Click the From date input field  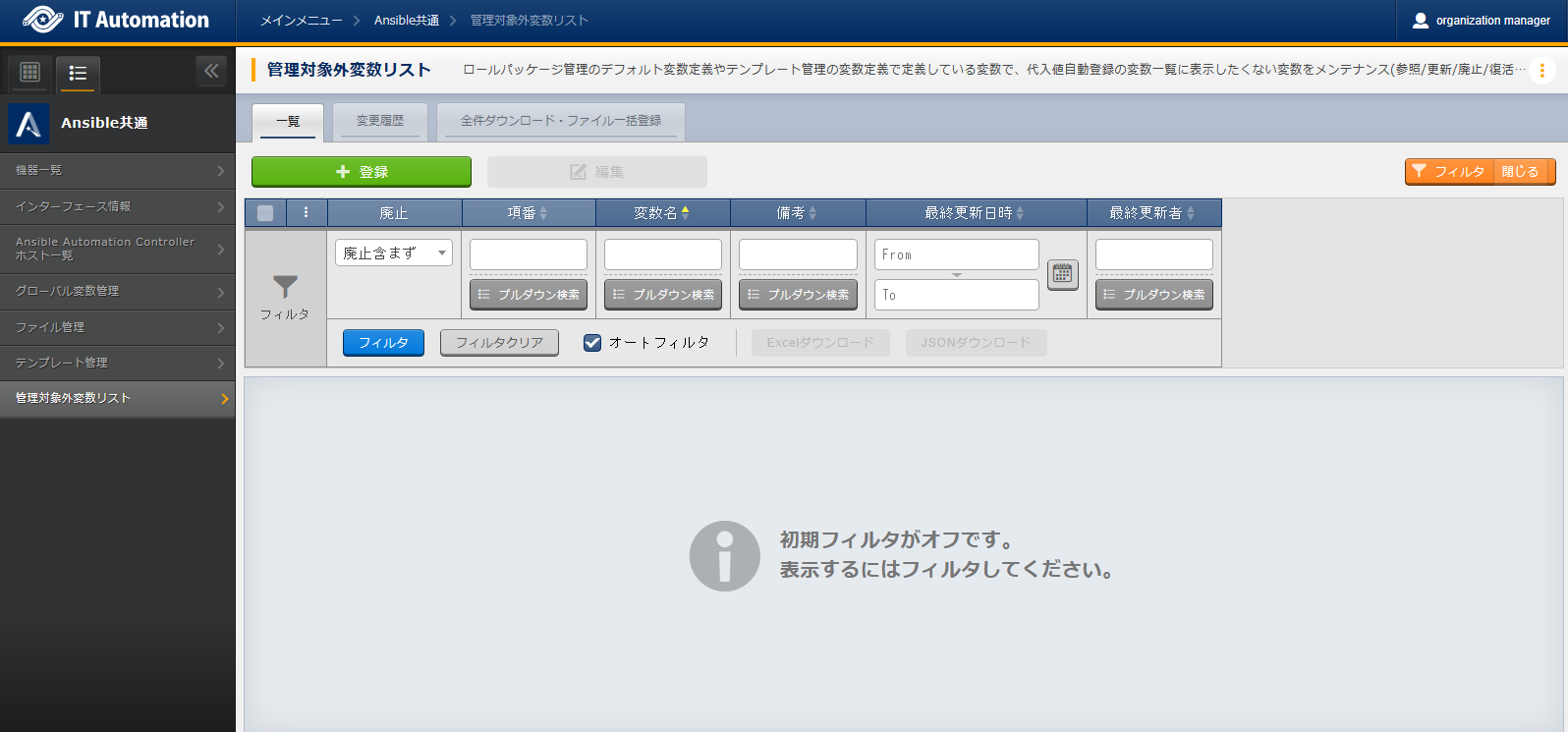pos(956,254)
